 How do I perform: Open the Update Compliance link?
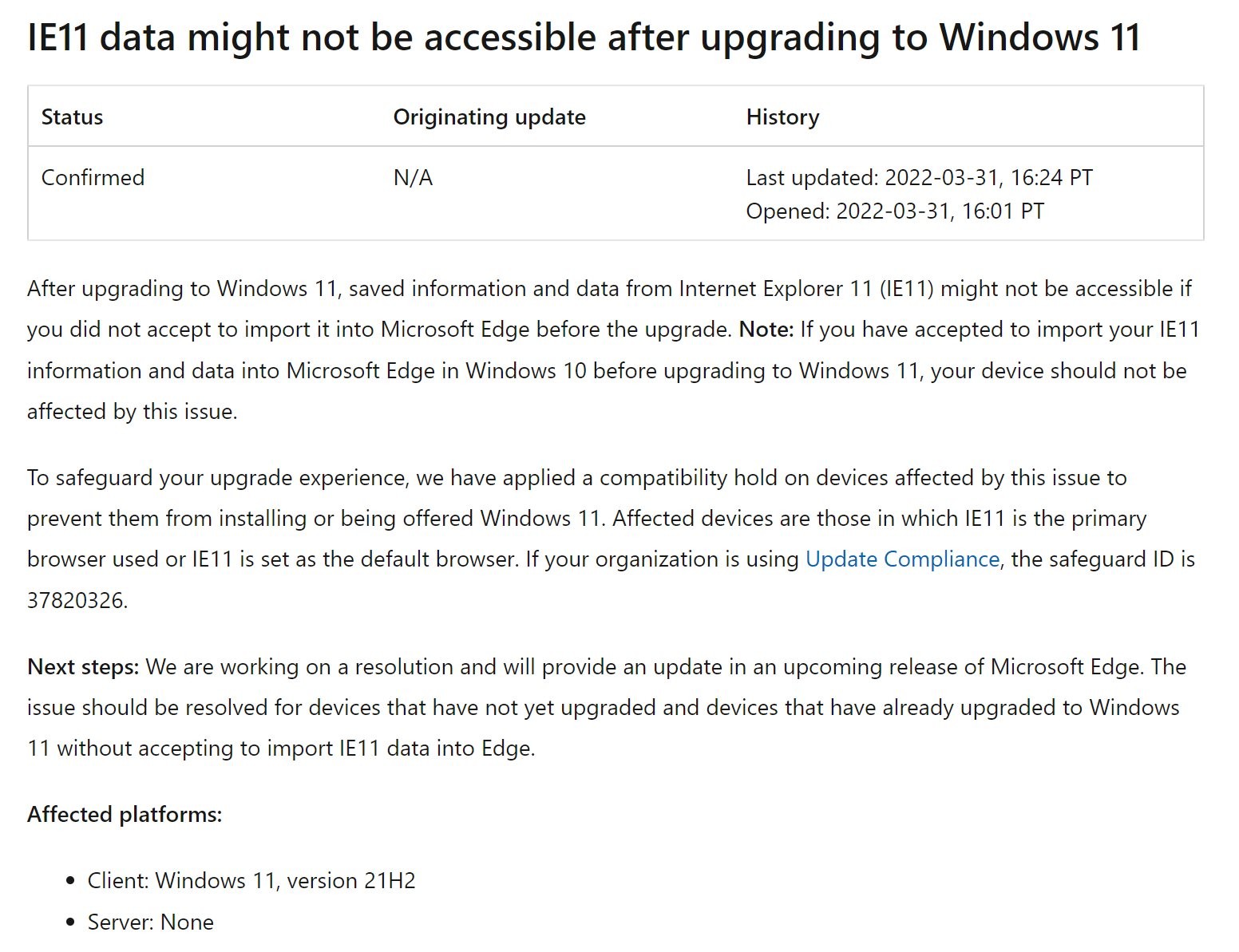click(x=902, y=559)
